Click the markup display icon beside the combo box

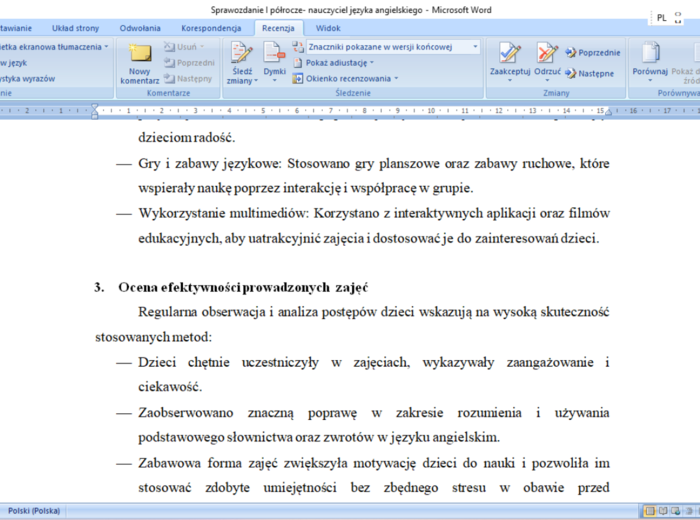298,46
